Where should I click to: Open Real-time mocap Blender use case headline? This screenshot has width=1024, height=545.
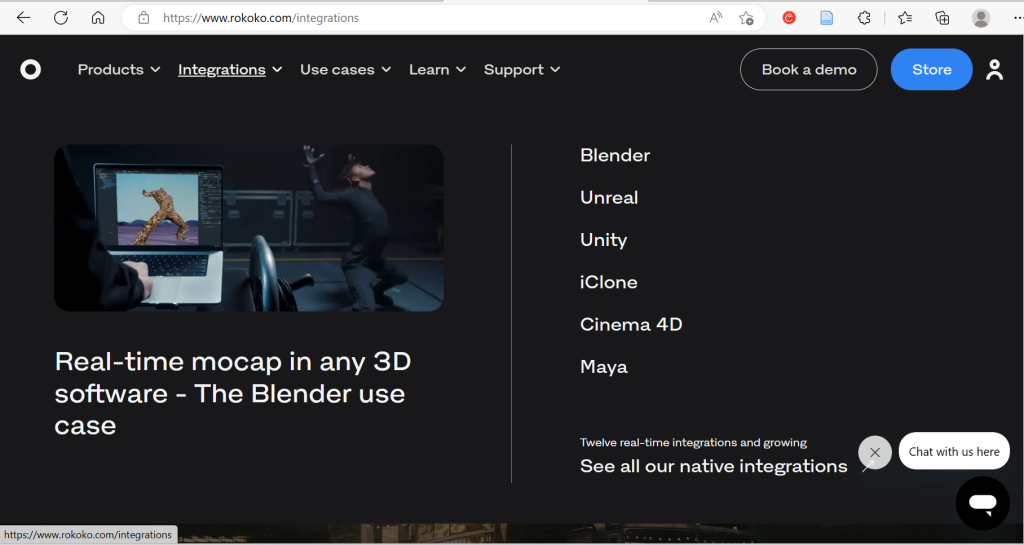(233, 394)
